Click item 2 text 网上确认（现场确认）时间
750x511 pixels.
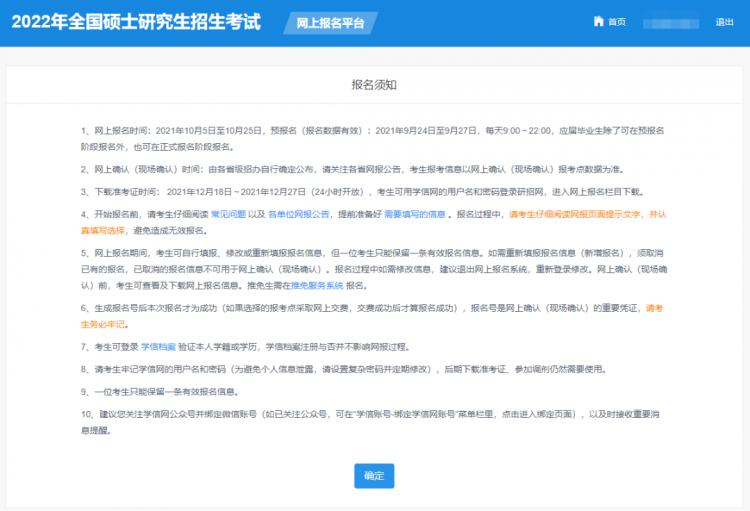tap(149, 169)
